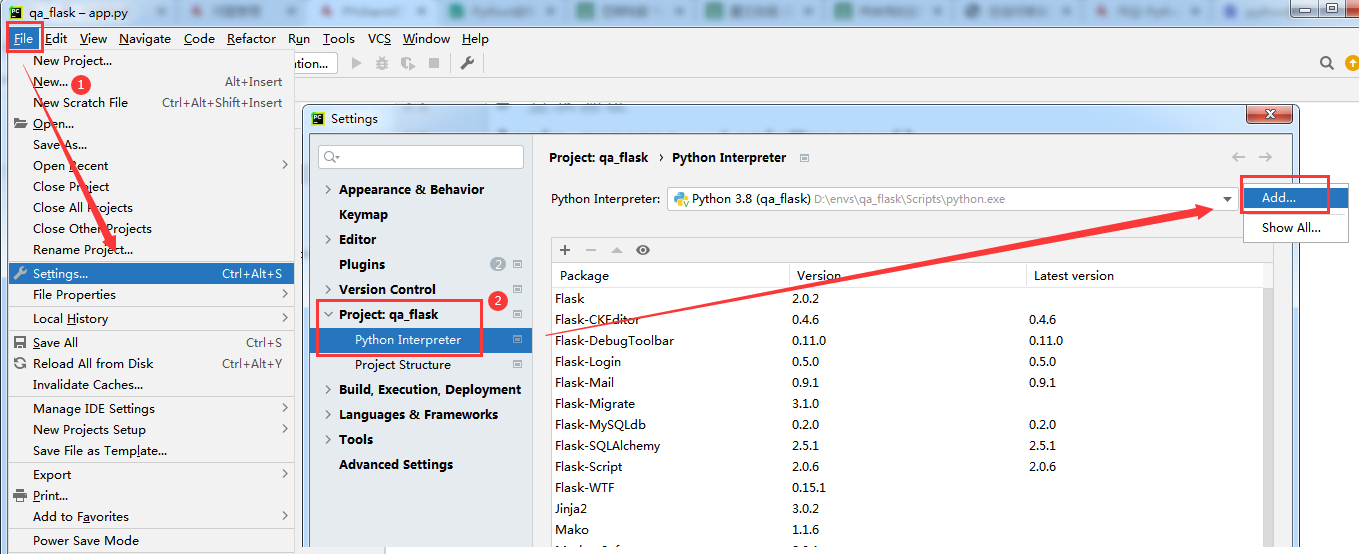1359x554 pixels.
Task: Select the Flask-SQLAlchemy package row
Action: pos(906,445)
